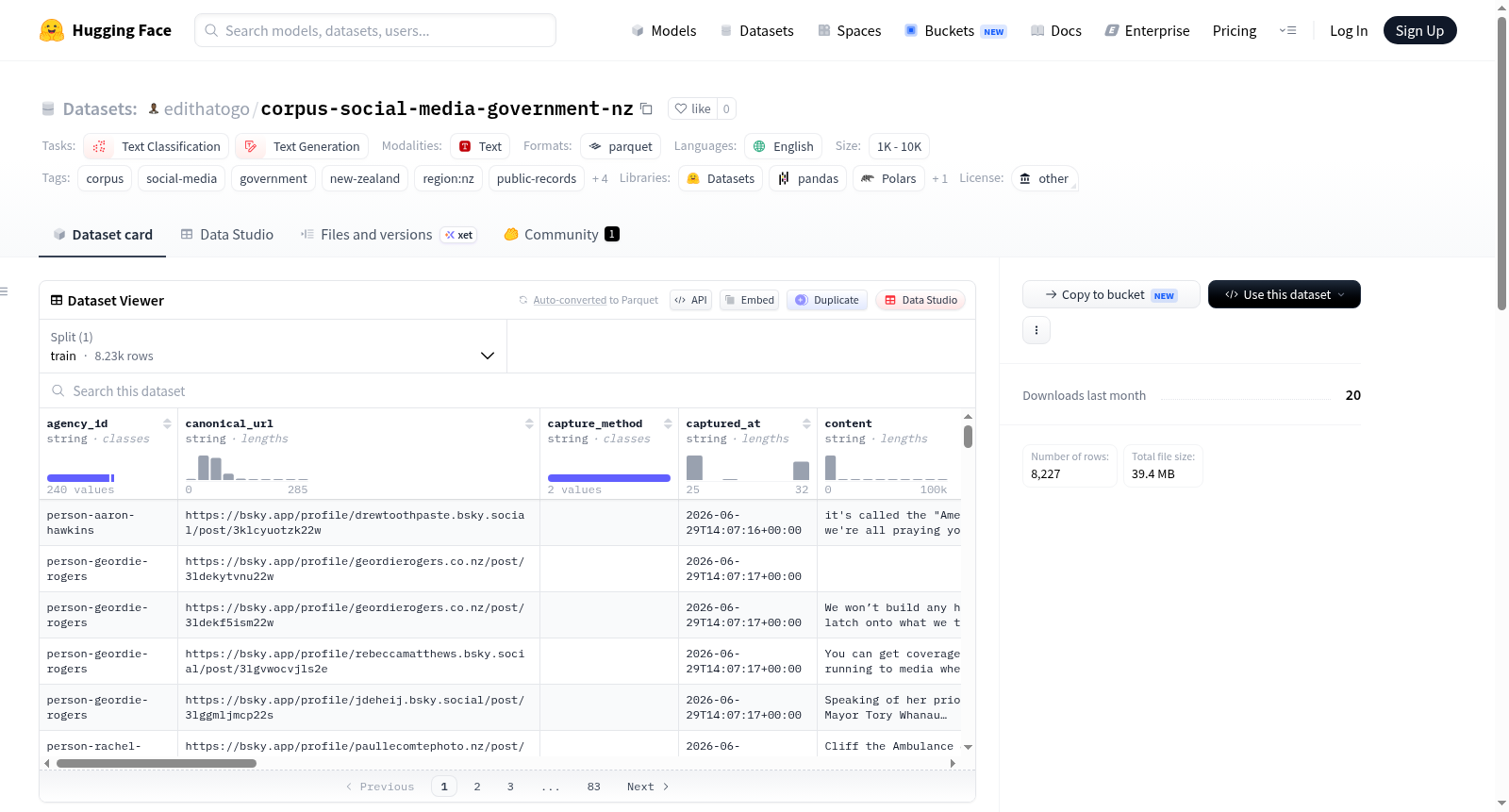Select the Text Generation task tag

click(302, 146)
